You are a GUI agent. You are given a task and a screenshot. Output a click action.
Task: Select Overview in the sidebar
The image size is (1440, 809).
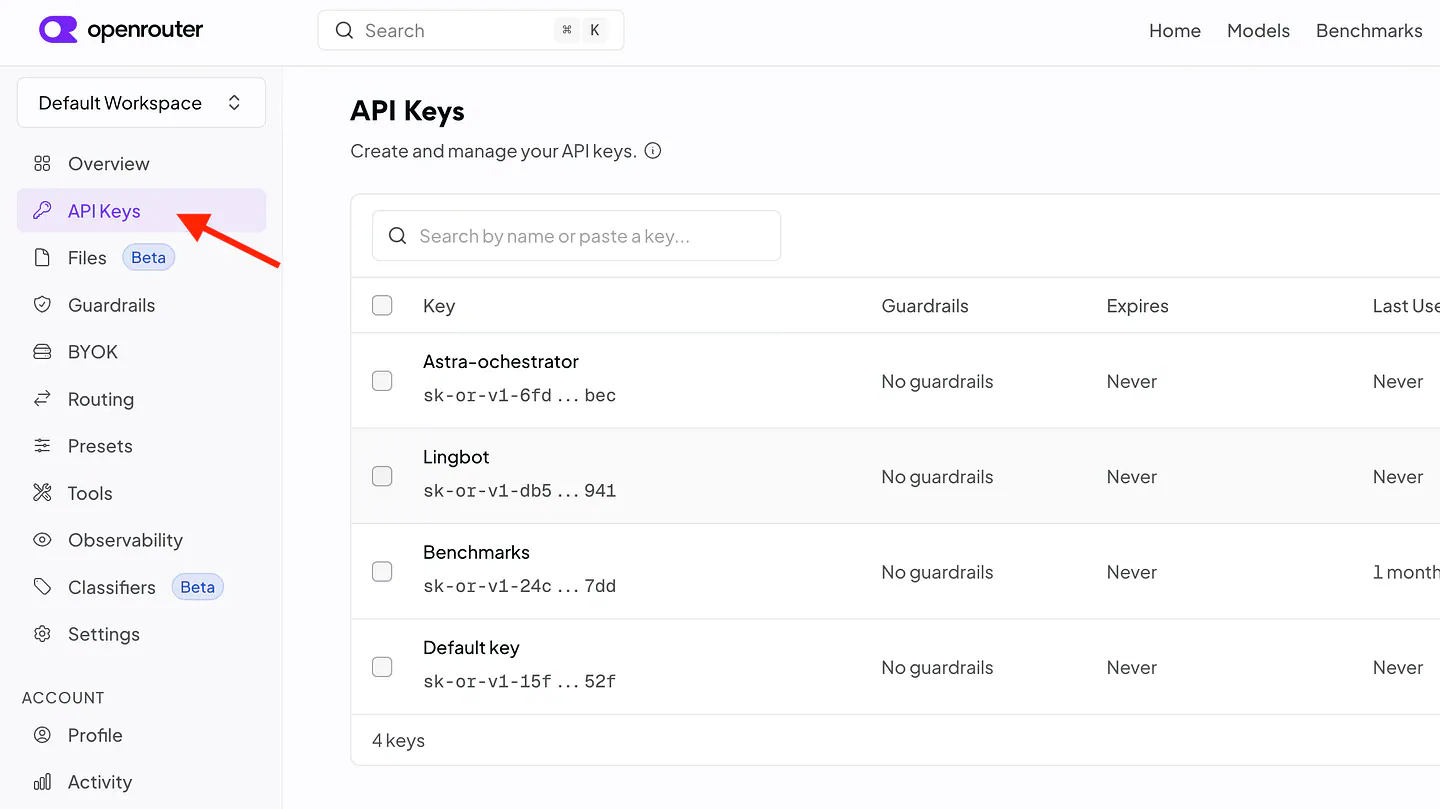141,164
